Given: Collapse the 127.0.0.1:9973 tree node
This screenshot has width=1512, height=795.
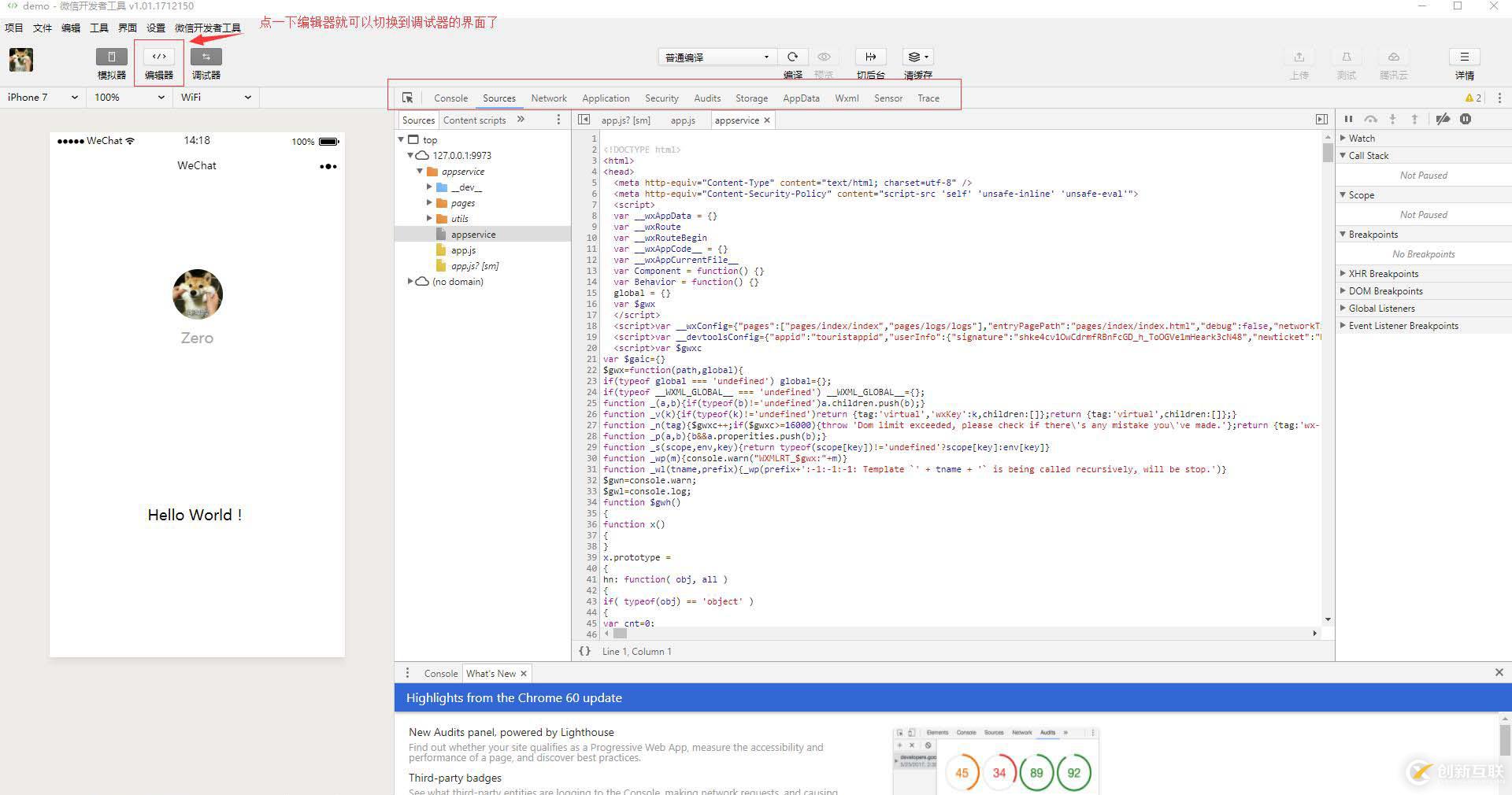Looking at the screenshot, I should (x=410, y=155).
